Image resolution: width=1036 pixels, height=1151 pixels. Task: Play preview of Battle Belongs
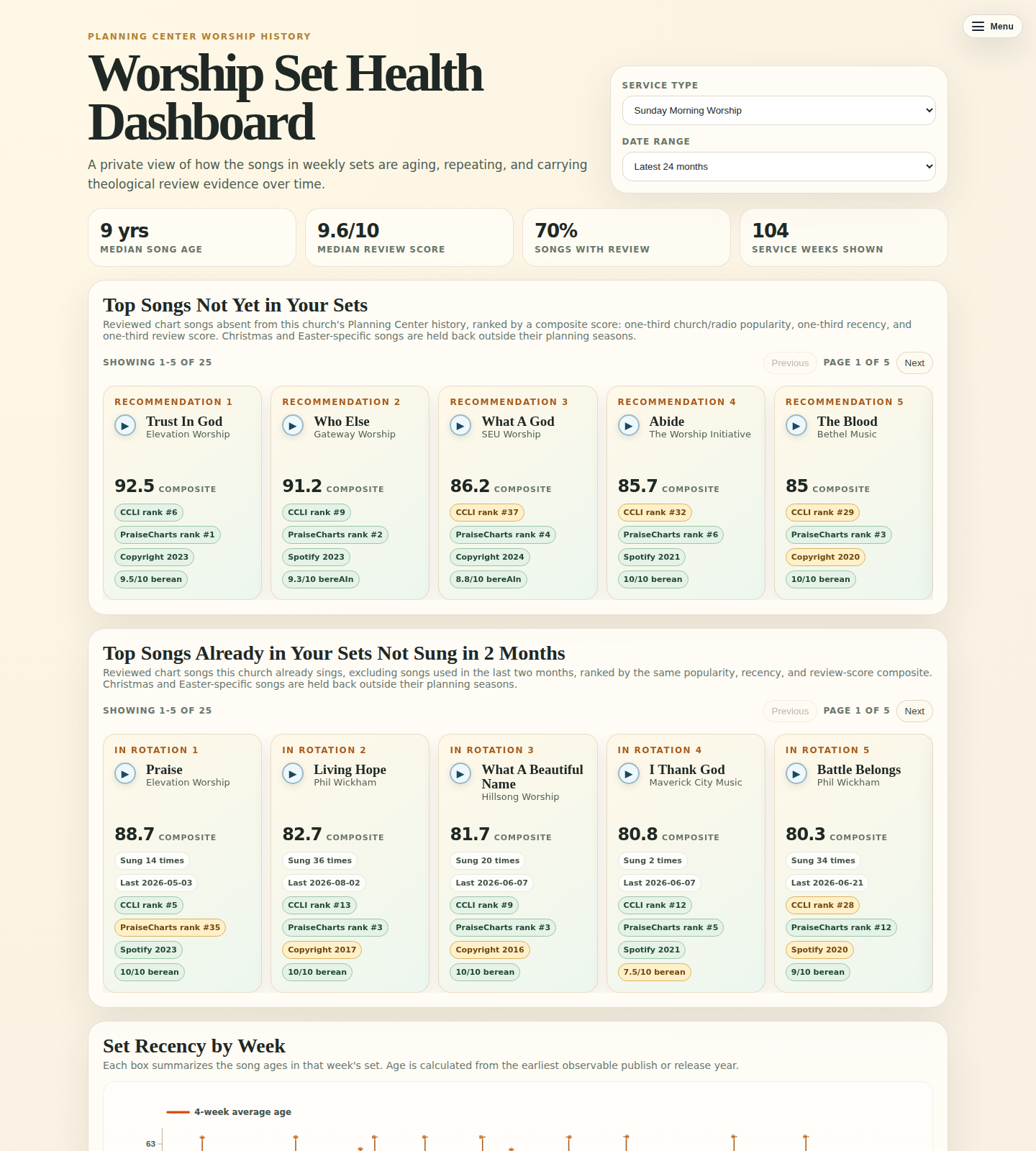(x=796, y=774)
